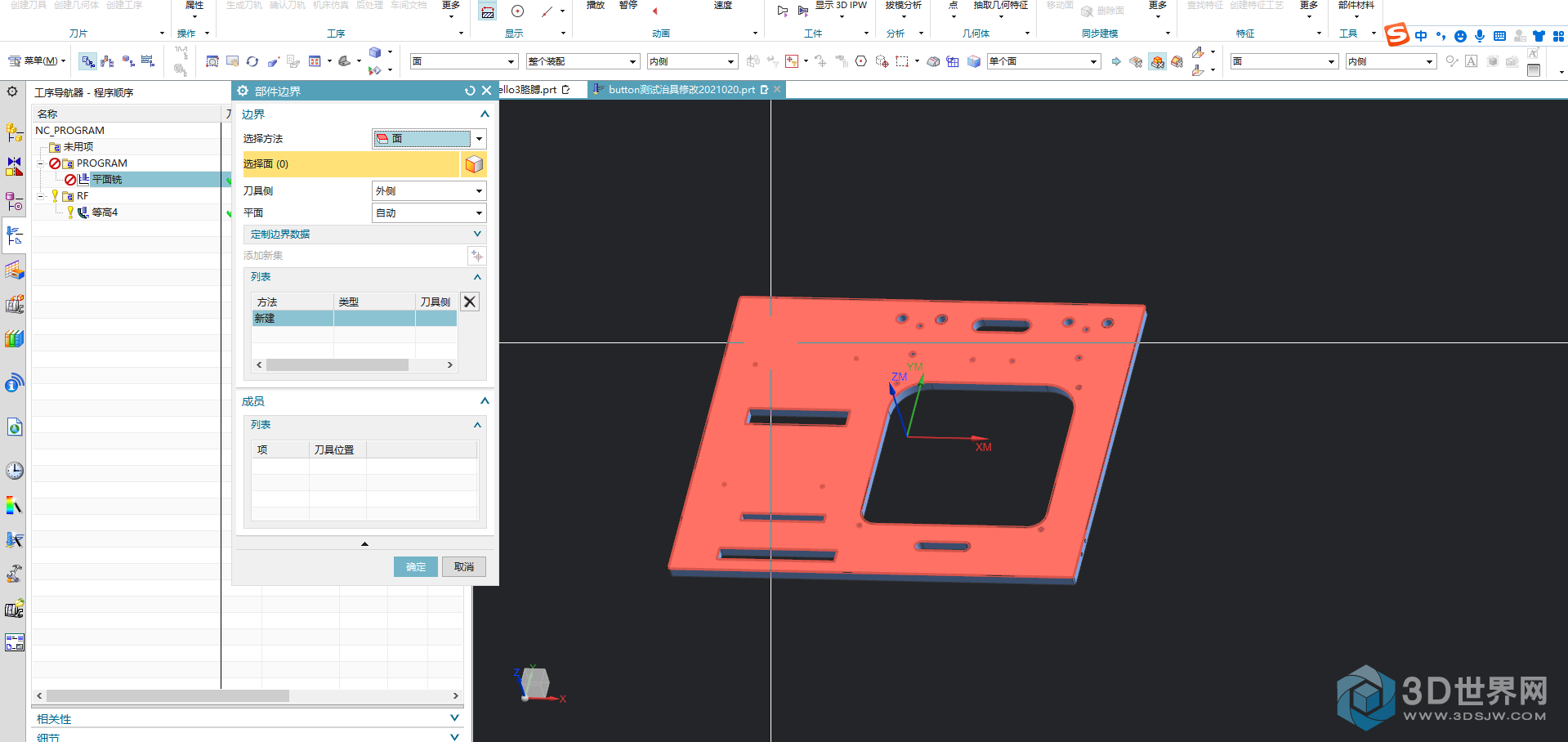Click the 刀具位置 column header
This screenshot has width=1568, height=742.
point(337,450)
